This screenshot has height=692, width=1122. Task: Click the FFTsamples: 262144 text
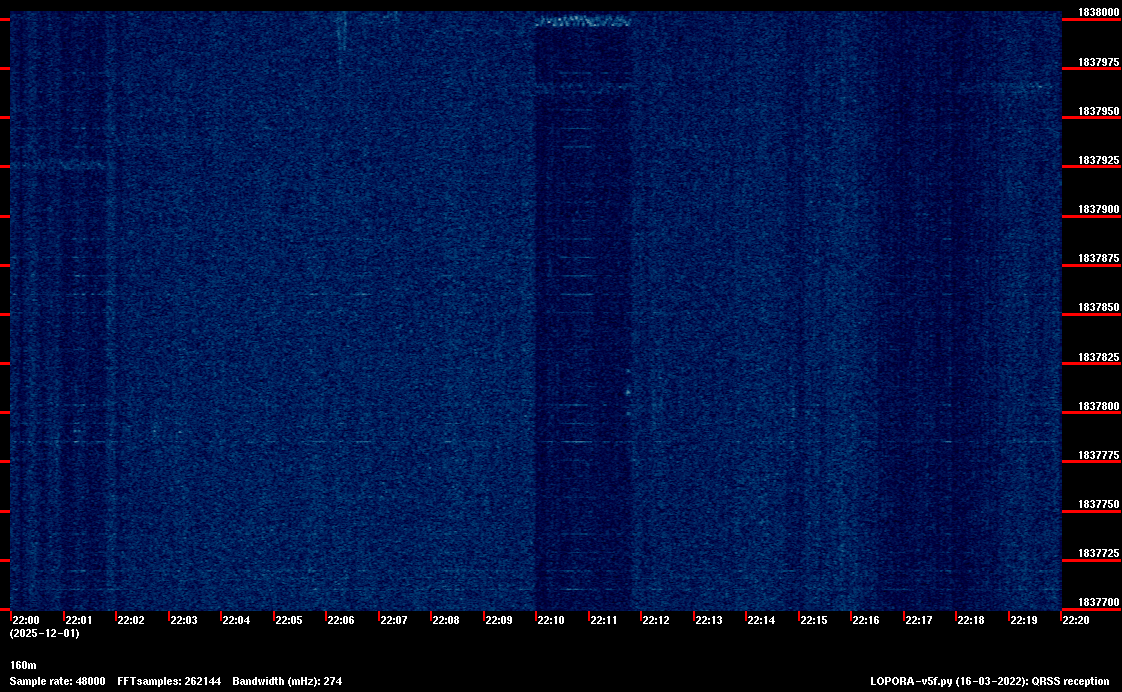(169, 681)
